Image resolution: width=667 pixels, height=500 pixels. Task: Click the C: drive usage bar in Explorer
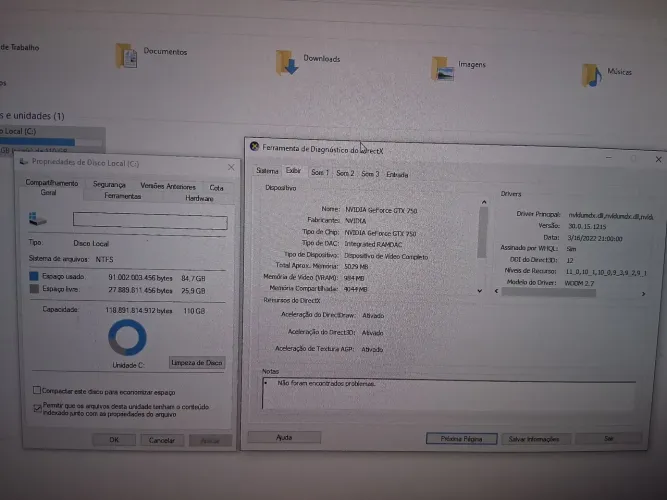(51, 142)
